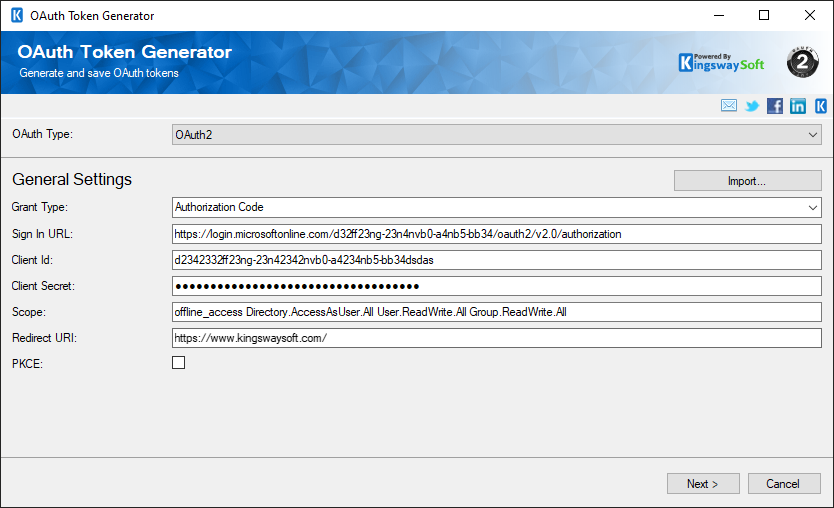The height and width of the screenshot is (508, 834).
Task: Focus the Sign In URL field
Action: point(497,234)
